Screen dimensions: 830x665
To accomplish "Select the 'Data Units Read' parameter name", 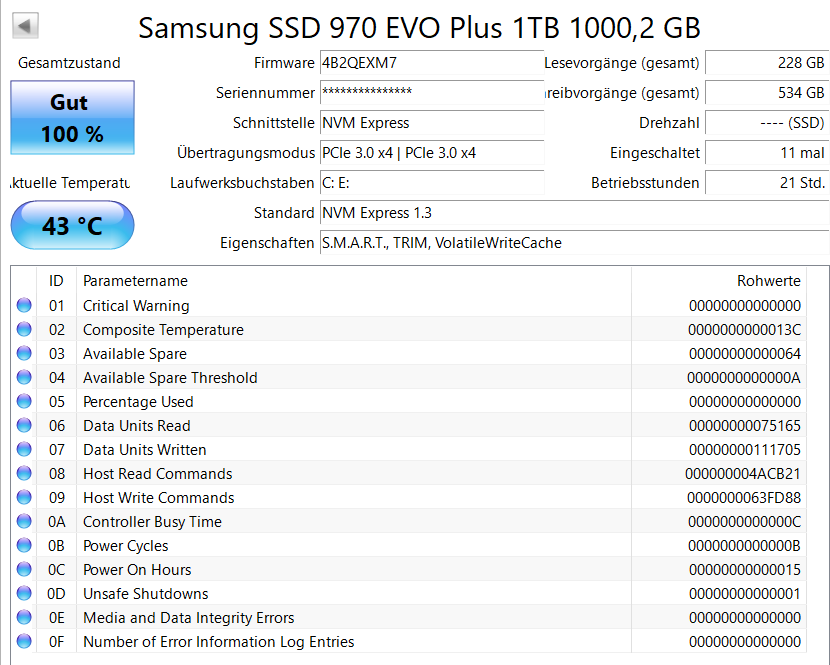I will (137, 426).
